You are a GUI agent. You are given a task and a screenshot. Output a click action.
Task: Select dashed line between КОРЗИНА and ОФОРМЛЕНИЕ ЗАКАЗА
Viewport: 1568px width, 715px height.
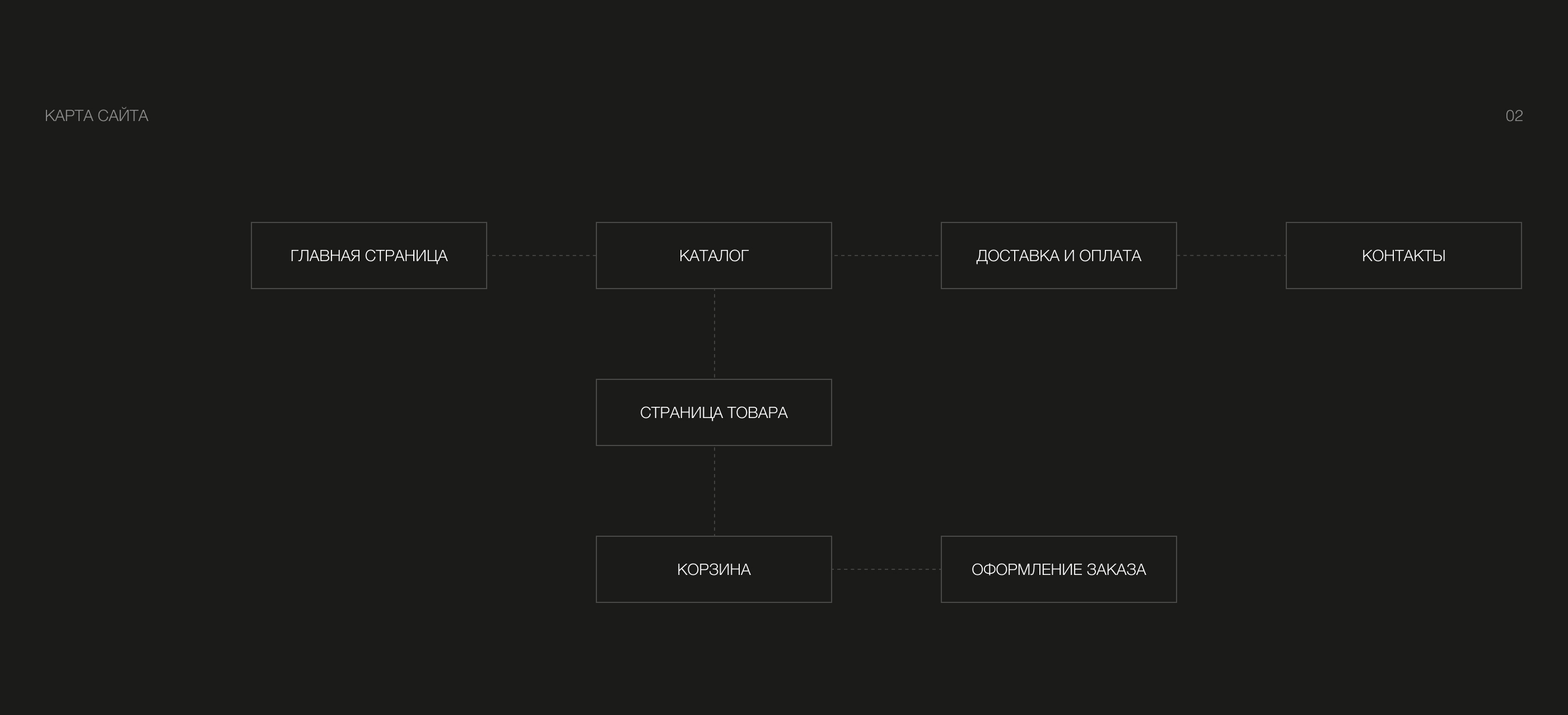[886, 569]
